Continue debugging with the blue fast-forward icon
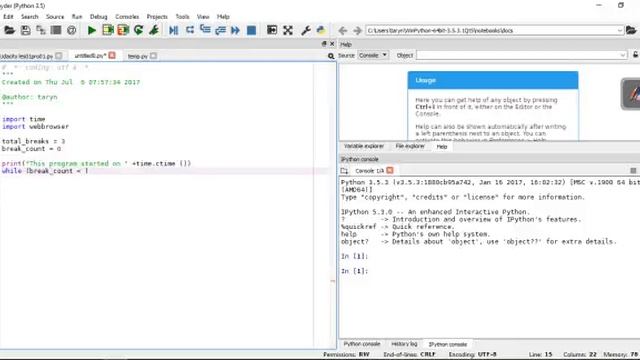Viewport: 640px width, 360px height. coord(236,30)
